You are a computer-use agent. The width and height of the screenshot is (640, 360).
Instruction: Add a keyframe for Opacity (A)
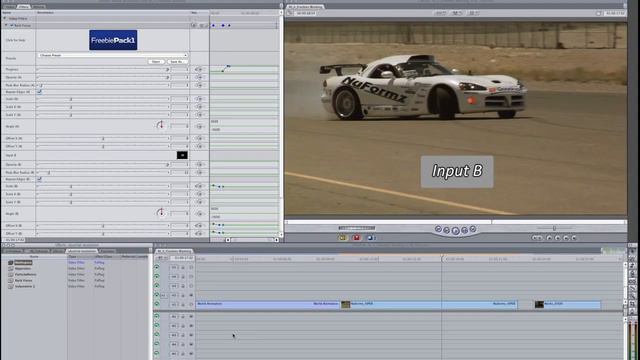[200, 77]
